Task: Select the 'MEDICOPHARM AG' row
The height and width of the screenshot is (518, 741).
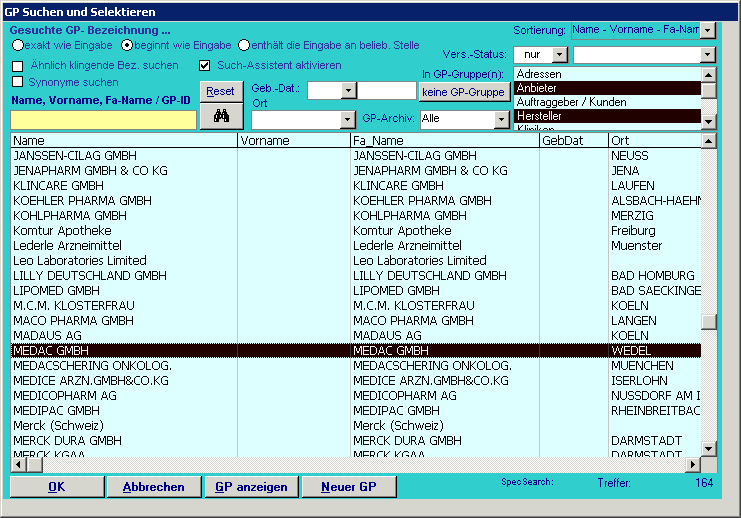Action: pyautogui.click(x=356, y=396)
